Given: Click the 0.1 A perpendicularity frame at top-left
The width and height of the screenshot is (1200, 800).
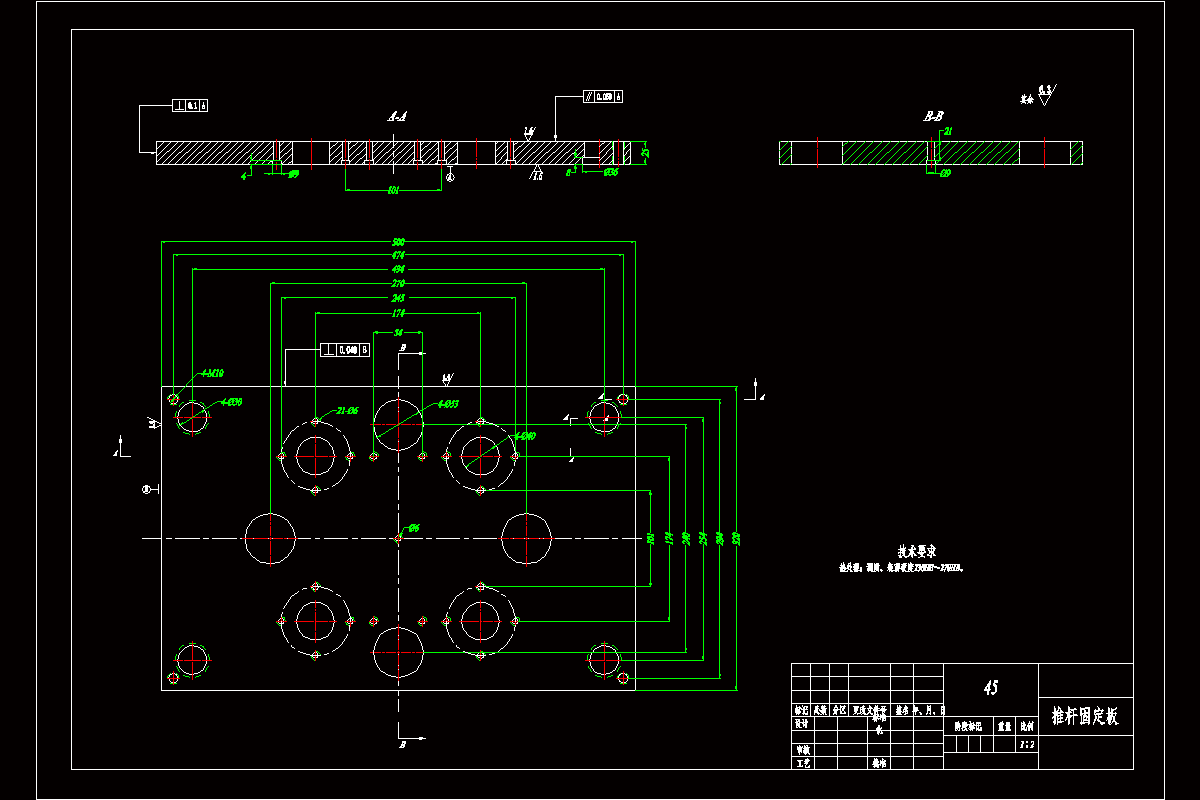Looking at the screenshot, I should [191, 105].
